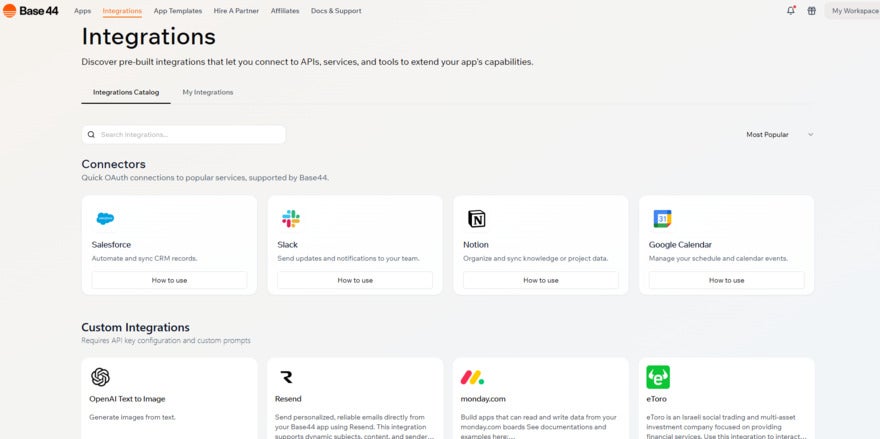Select Integrations in top navigation

tap(122, 11)
